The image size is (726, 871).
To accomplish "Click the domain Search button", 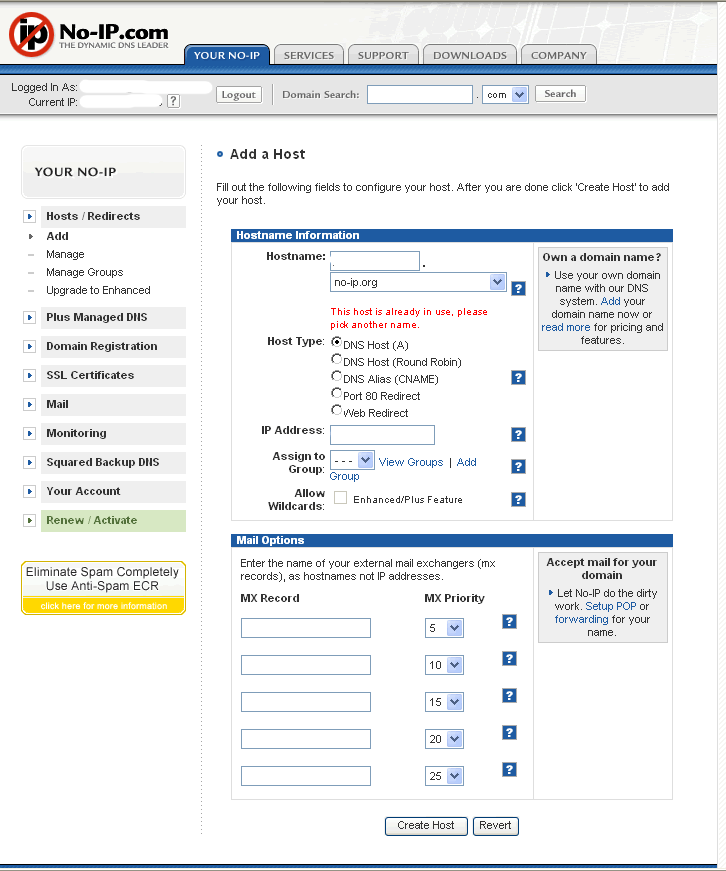I will [560, 94].
